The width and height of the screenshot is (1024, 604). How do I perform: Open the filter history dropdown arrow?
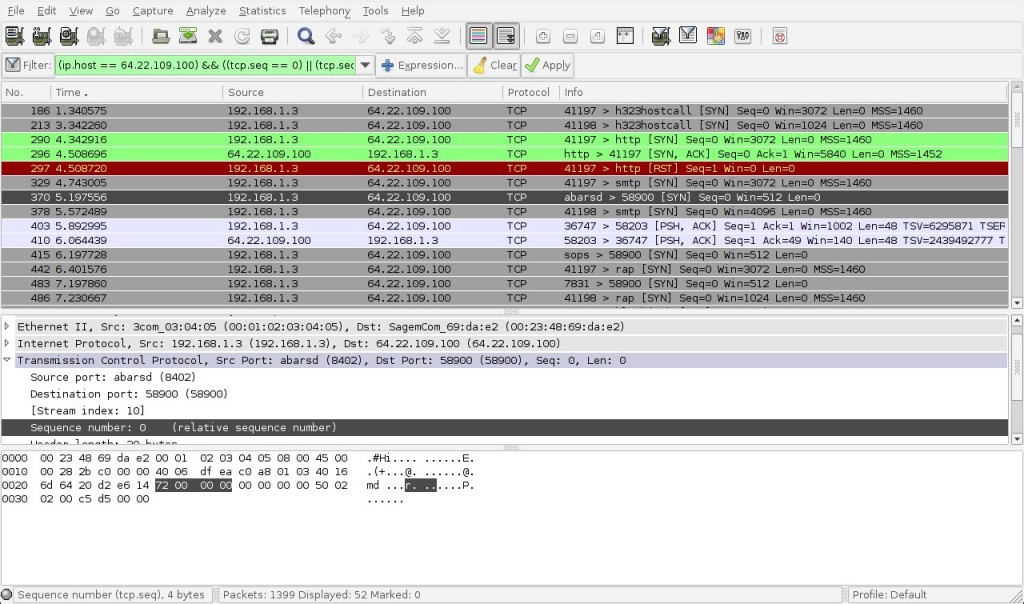tap(365, 65)
